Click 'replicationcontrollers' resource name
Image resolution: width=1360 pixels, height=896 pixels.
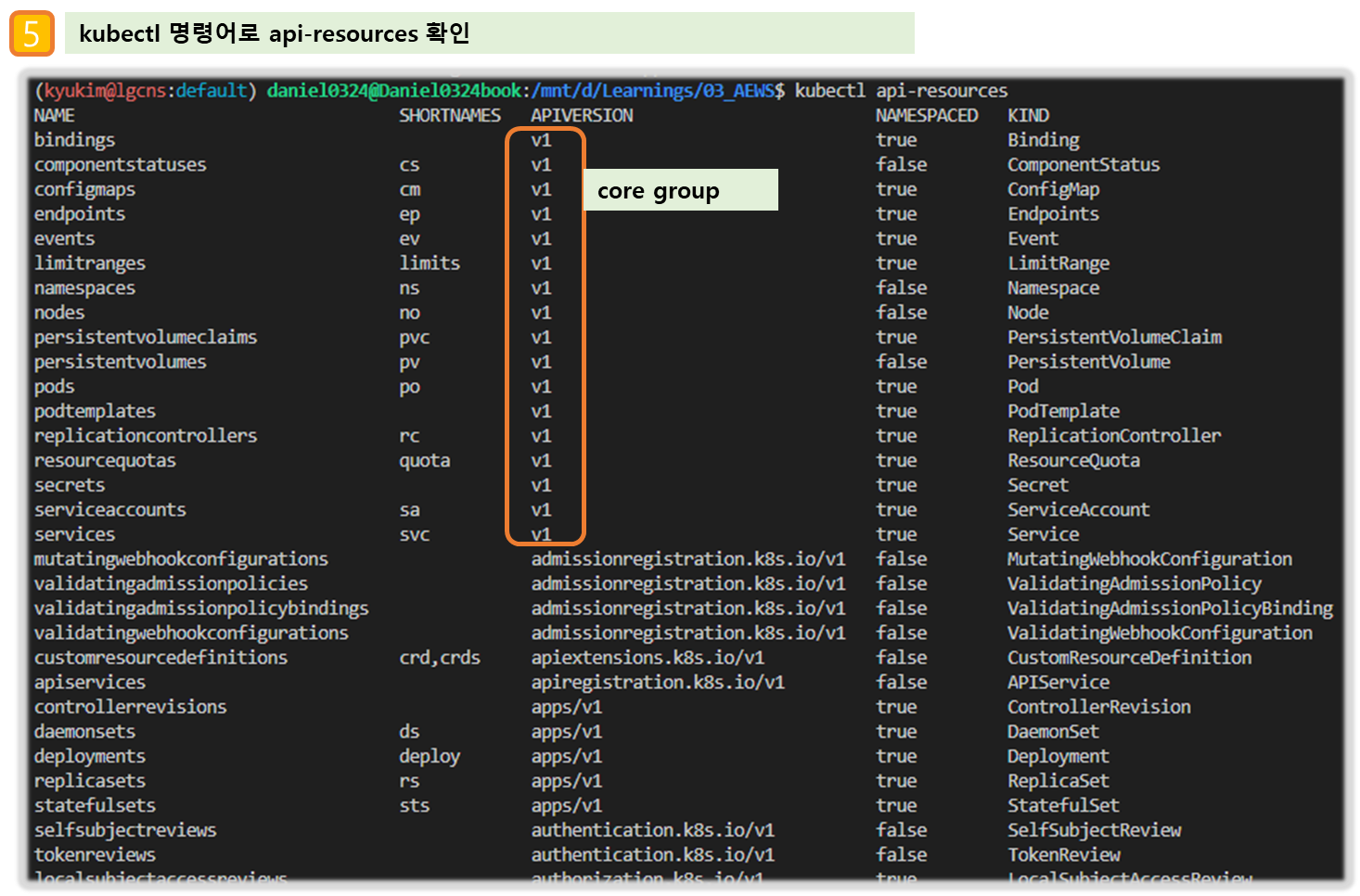pyautogui.click(x=146, y=436)
